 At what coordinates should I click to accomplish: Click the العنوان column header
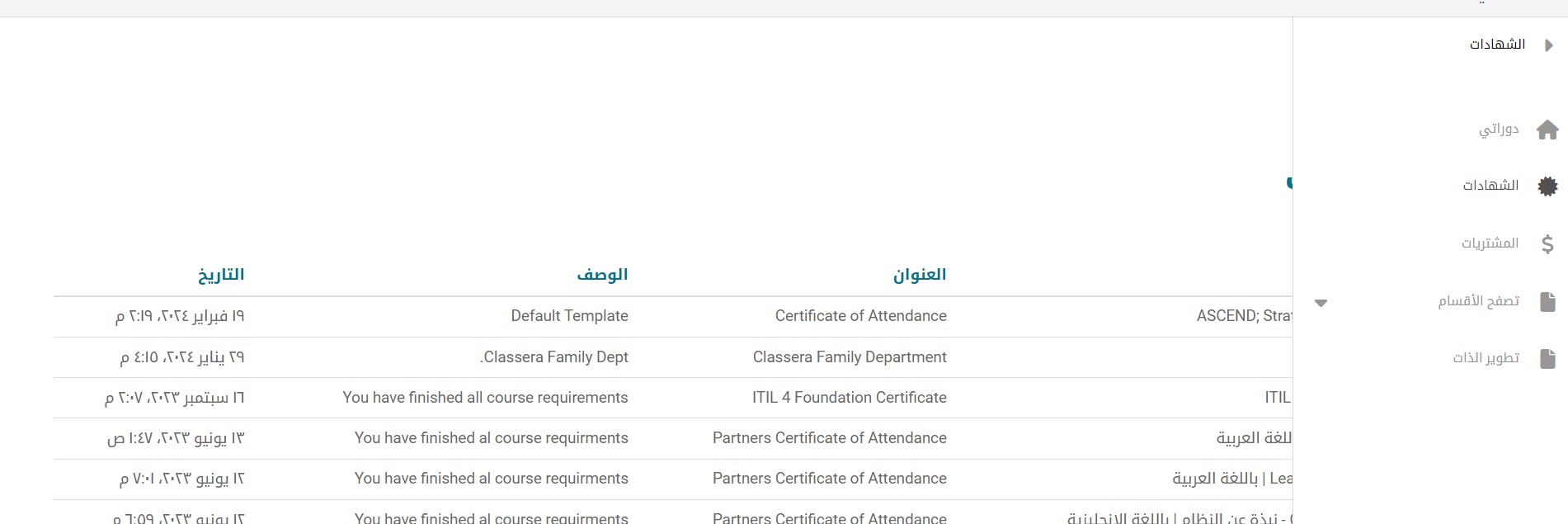(919, 275)
